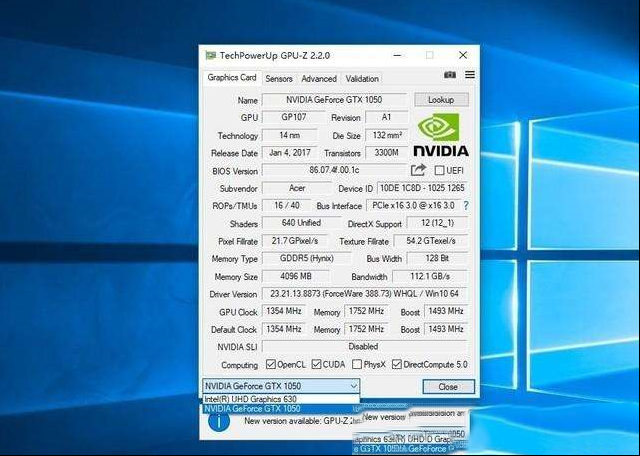Image resolution: width=640 pixels, height=456 pixels.
Task: Click the Release Date field Jan 4, 2017
Action: click(x=290, y=153)
